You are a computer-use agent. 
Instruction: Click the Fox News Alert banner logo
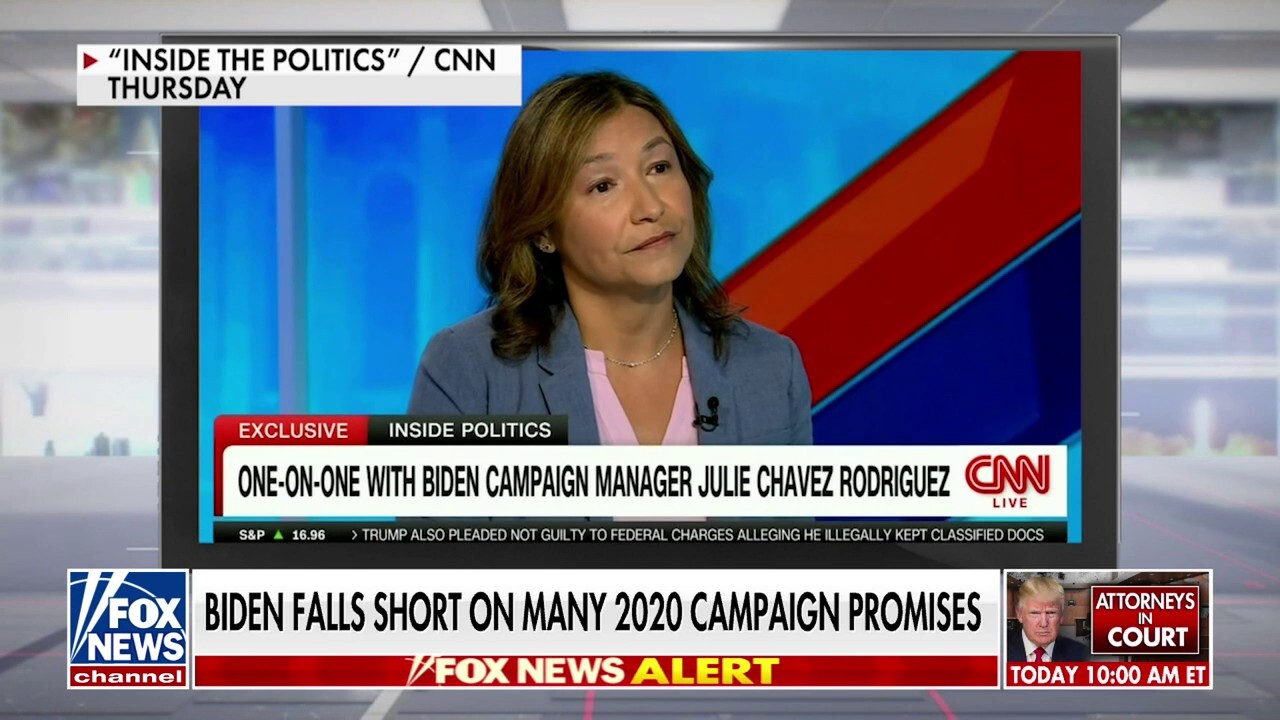coord(594,671)
